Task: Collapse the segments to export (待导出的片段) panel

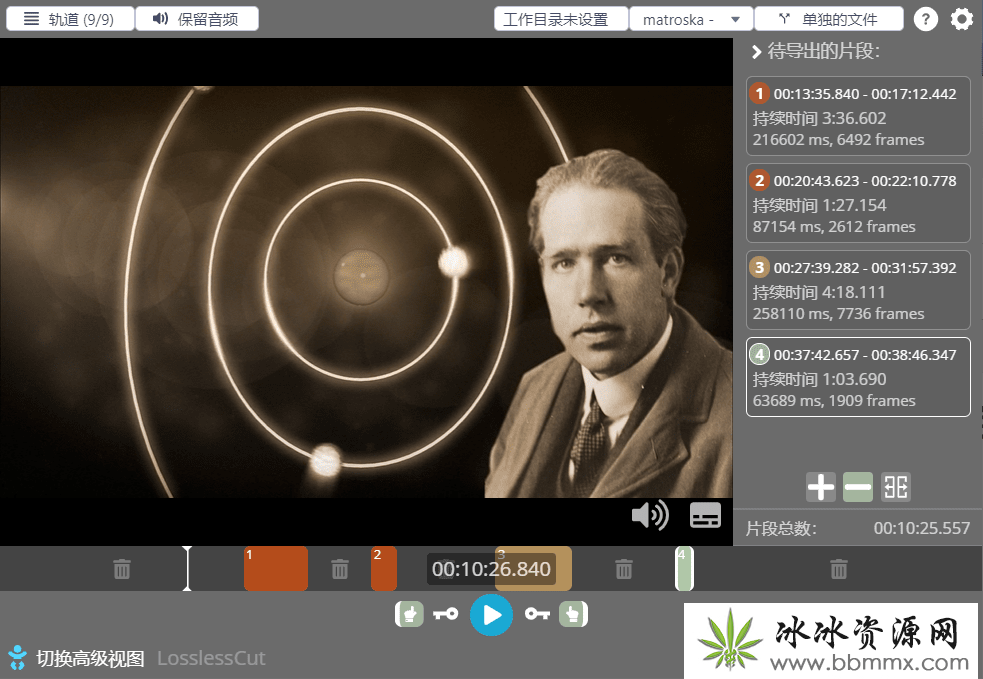Action: point(757,52)
